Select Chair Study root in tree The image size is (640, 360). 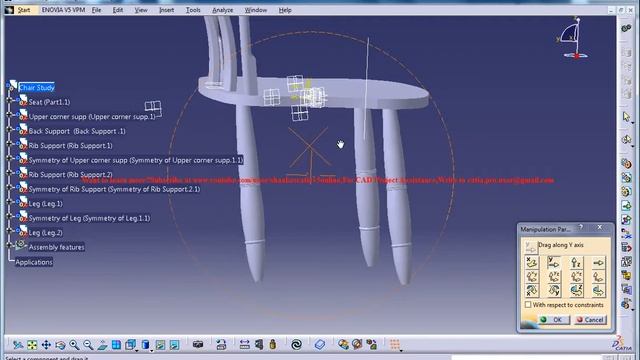click(x=36, y=87)
